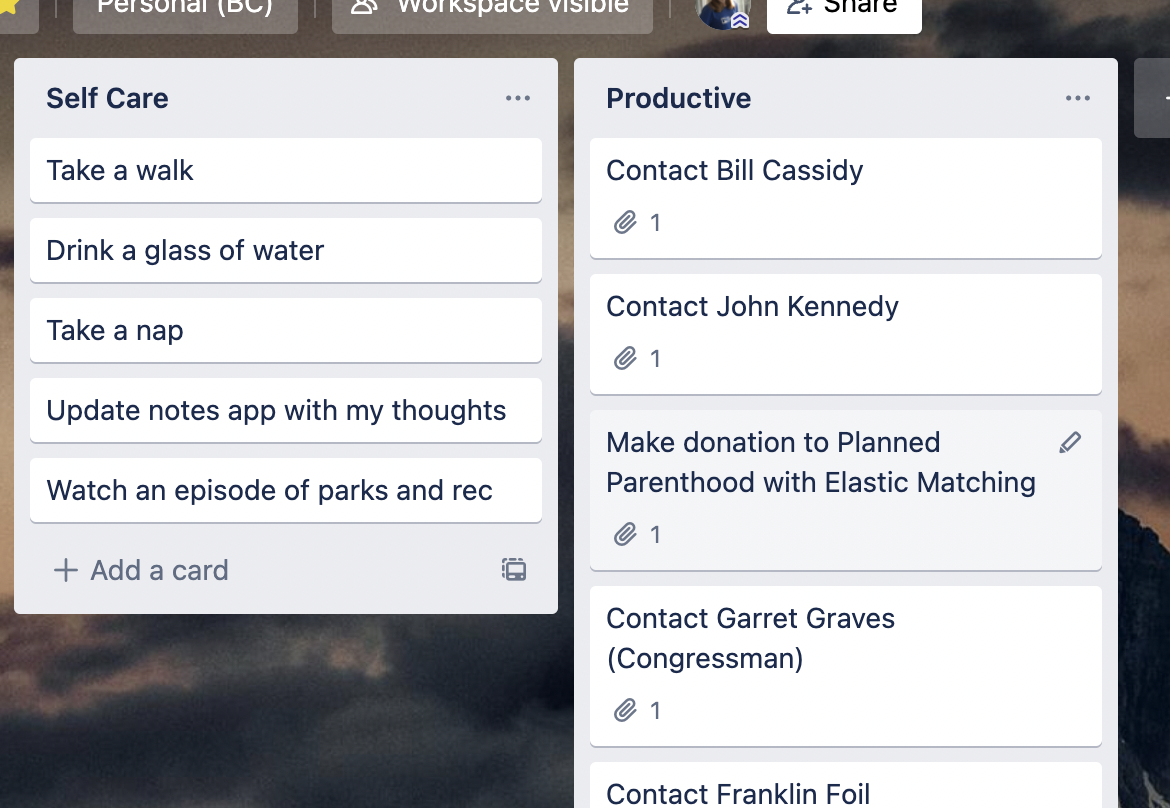Click the attachment icon on Contact John Kennedy

[625, 359]
